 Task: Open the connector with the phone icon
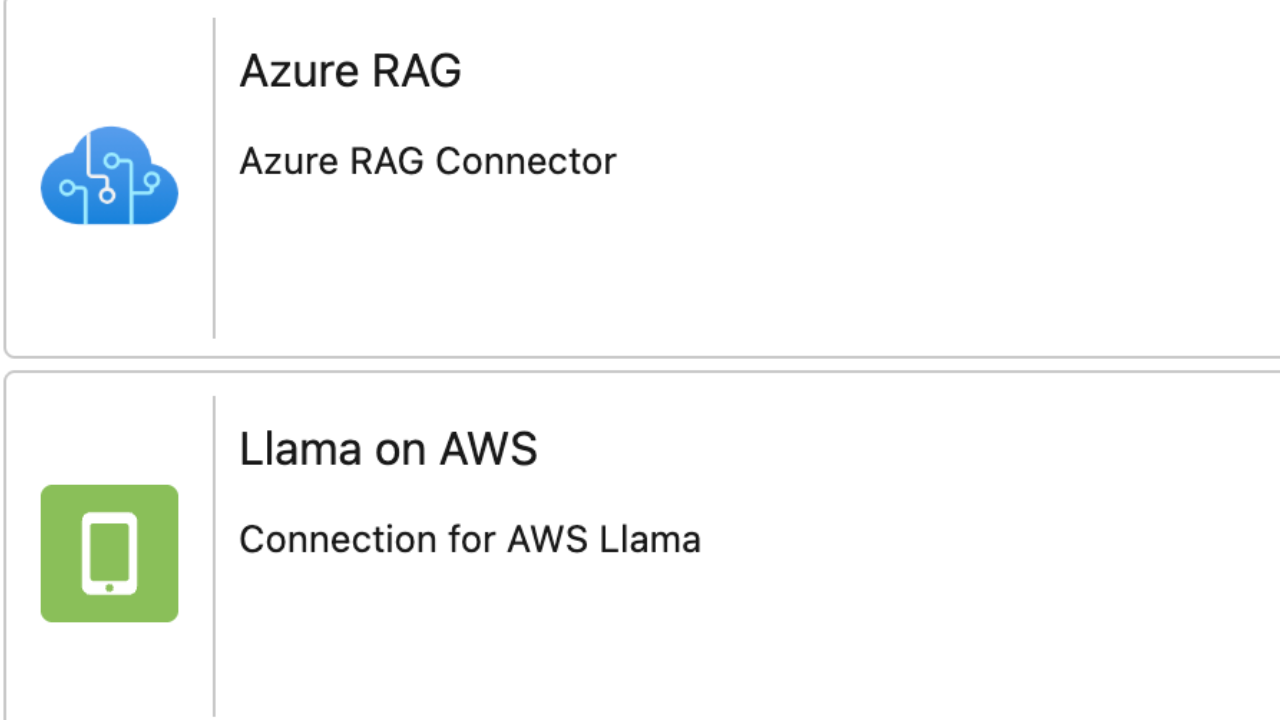pos(109,553)
